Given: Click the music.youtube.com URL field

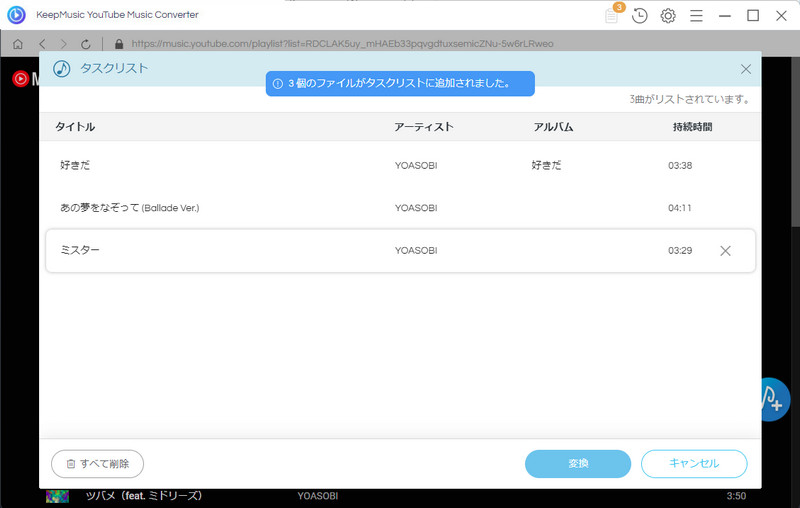Looking at the screenshot, I should [x=342, y=44].
